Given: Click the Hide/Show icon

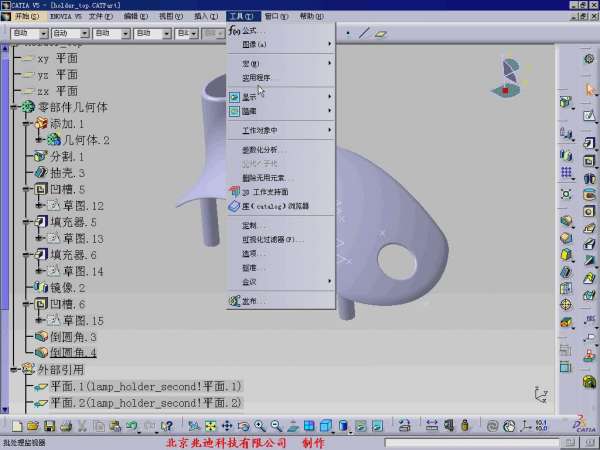Looking at the screenshot, I should tap(360, 426).
